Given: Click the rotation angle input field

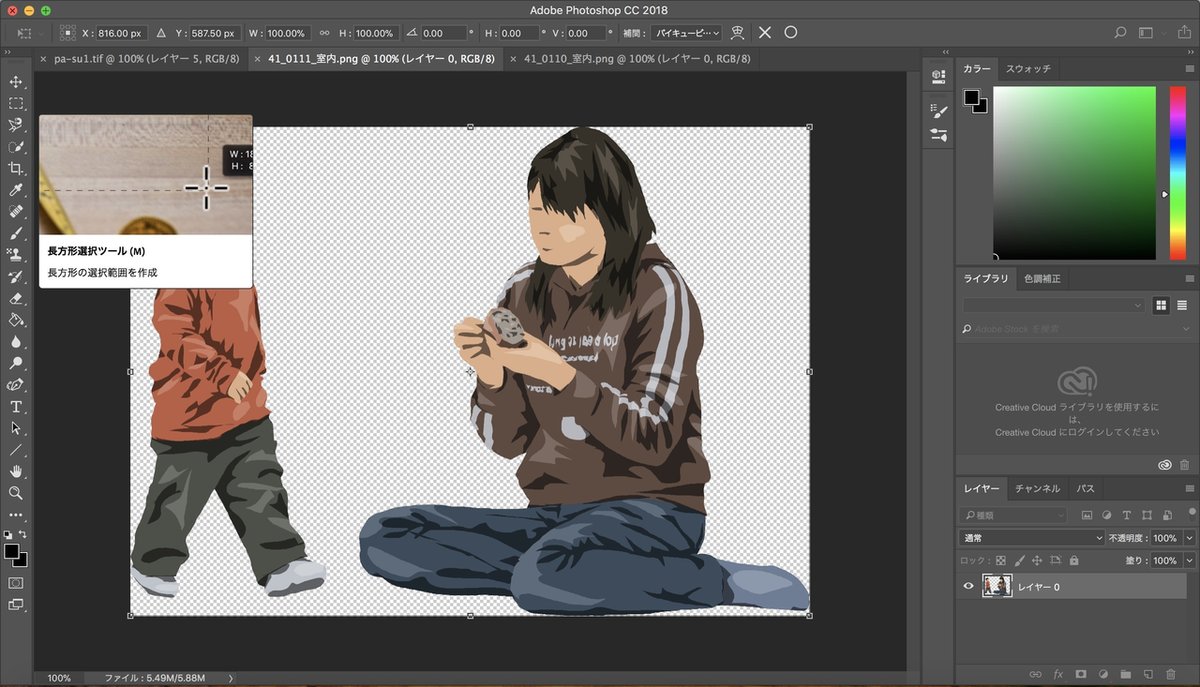Looking at the screenshot, I should point(445,33).
